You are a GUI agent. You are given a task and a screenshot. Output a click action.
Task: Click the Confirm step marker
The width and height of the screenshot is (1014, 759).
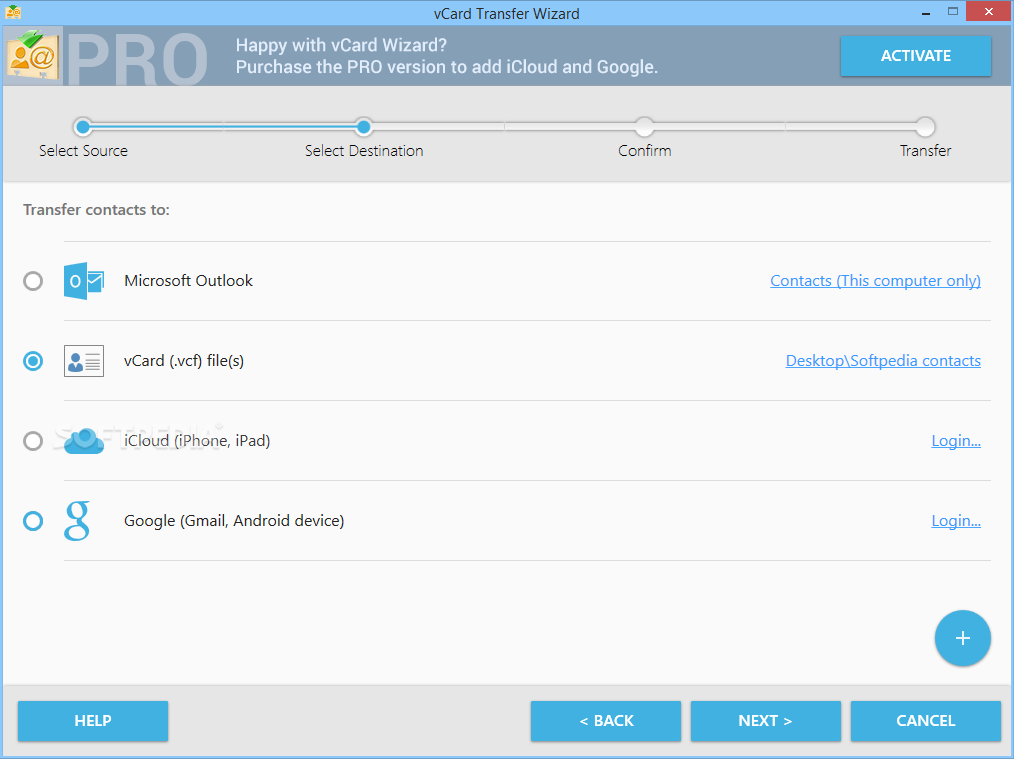[x=645, y=127]
